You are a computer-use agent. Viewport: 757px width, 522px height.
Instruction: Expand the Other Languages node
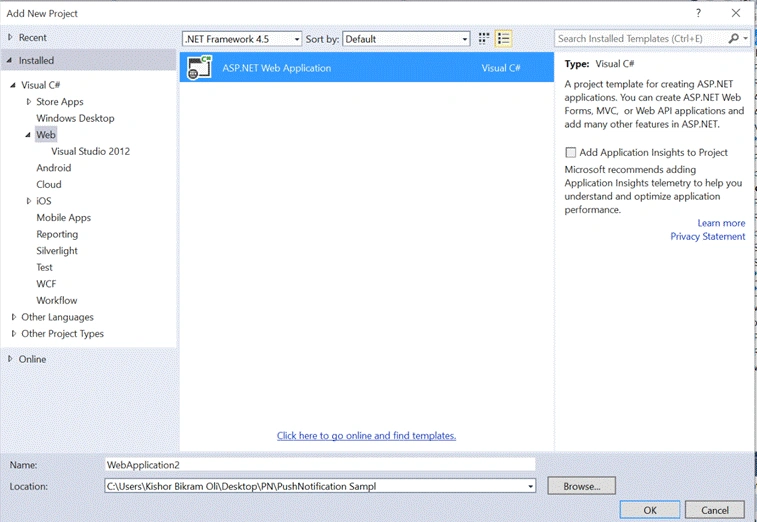[x=14, y=317]
